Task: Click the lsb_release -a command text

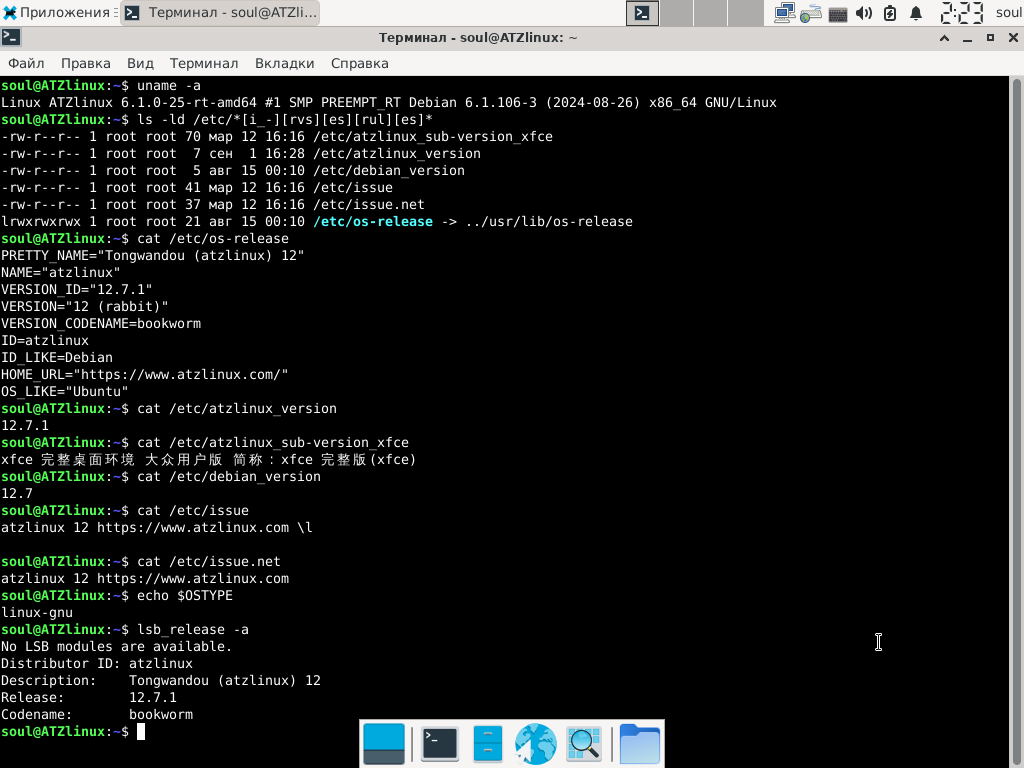Action: (x=193, y=630)
